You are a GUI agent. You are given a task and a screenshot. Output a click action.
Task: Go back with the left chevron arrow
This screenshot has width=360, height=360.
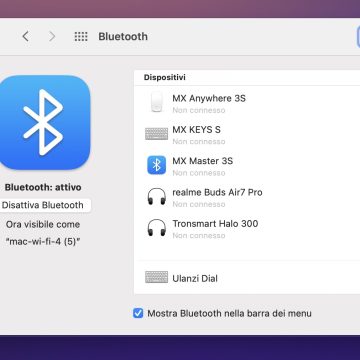[x=25, y=36]
